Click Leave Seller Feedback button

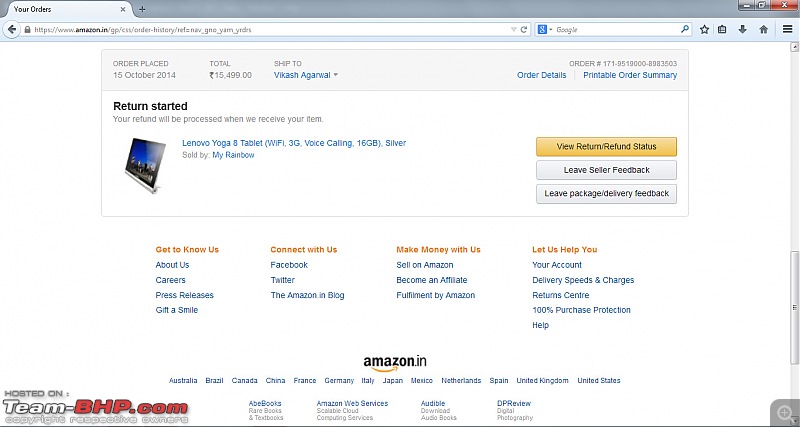606,170
